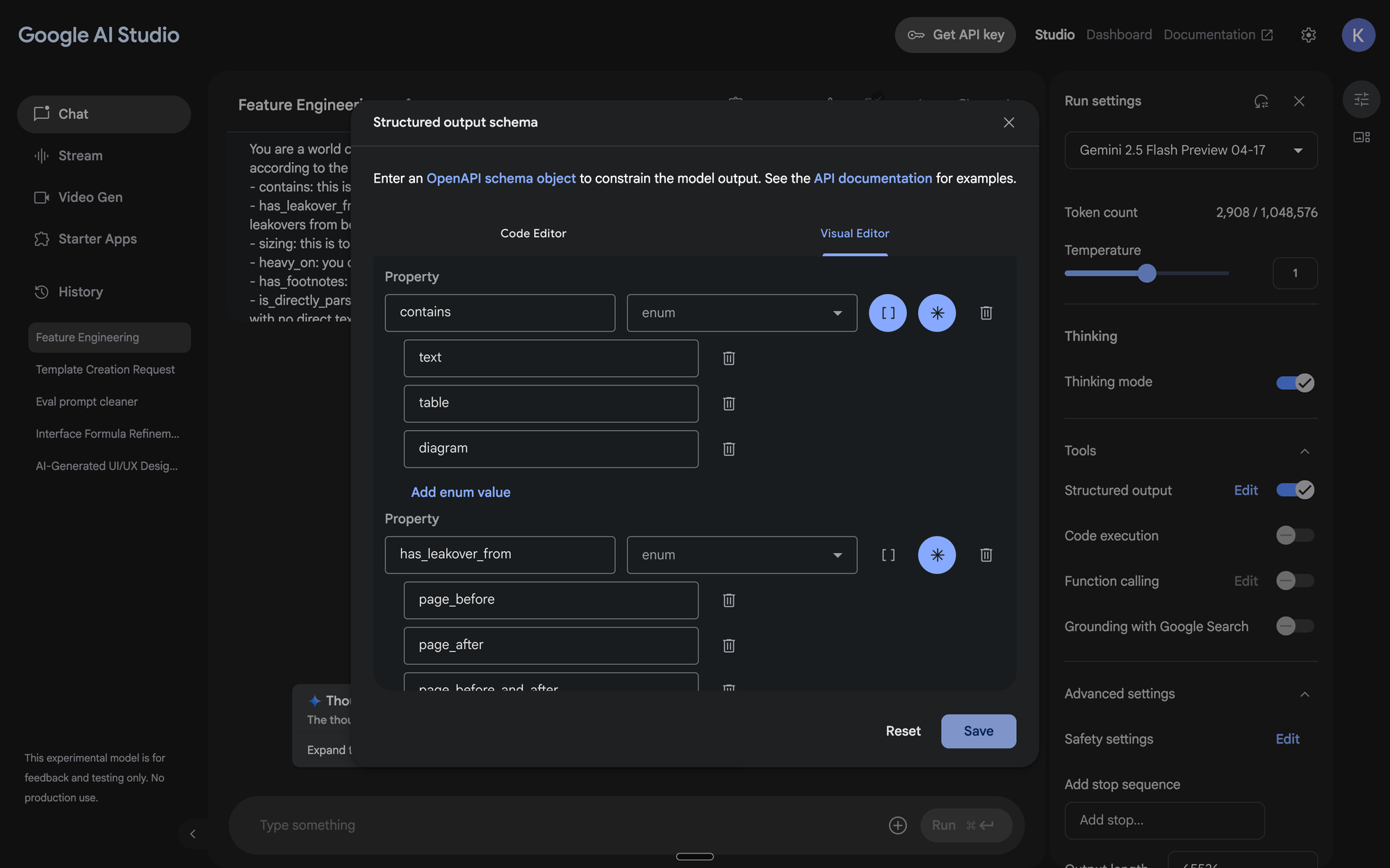This screenshot has width=1390, height=868.
Task: Enable Code execution switch
Action: 1295,535
